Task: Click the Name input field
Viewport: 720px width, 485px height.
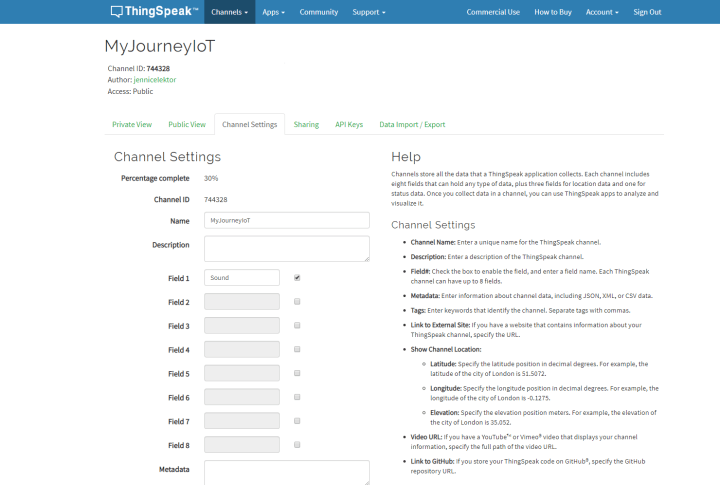Action: click(x=287, y=220)
